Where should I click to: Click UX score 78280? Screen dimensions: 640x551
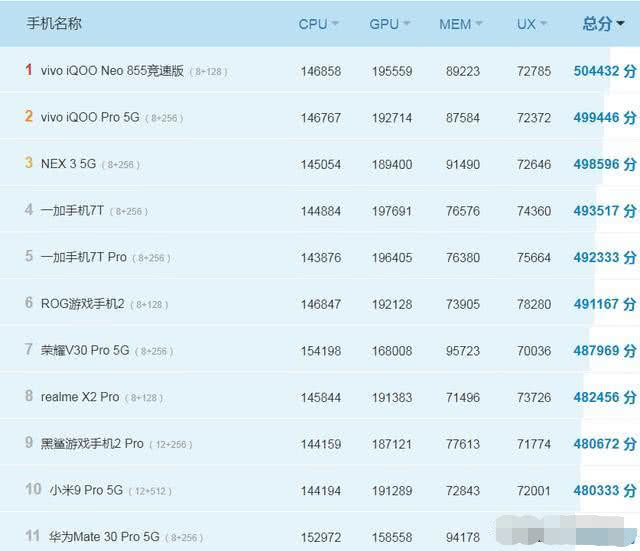coord(534,304)
